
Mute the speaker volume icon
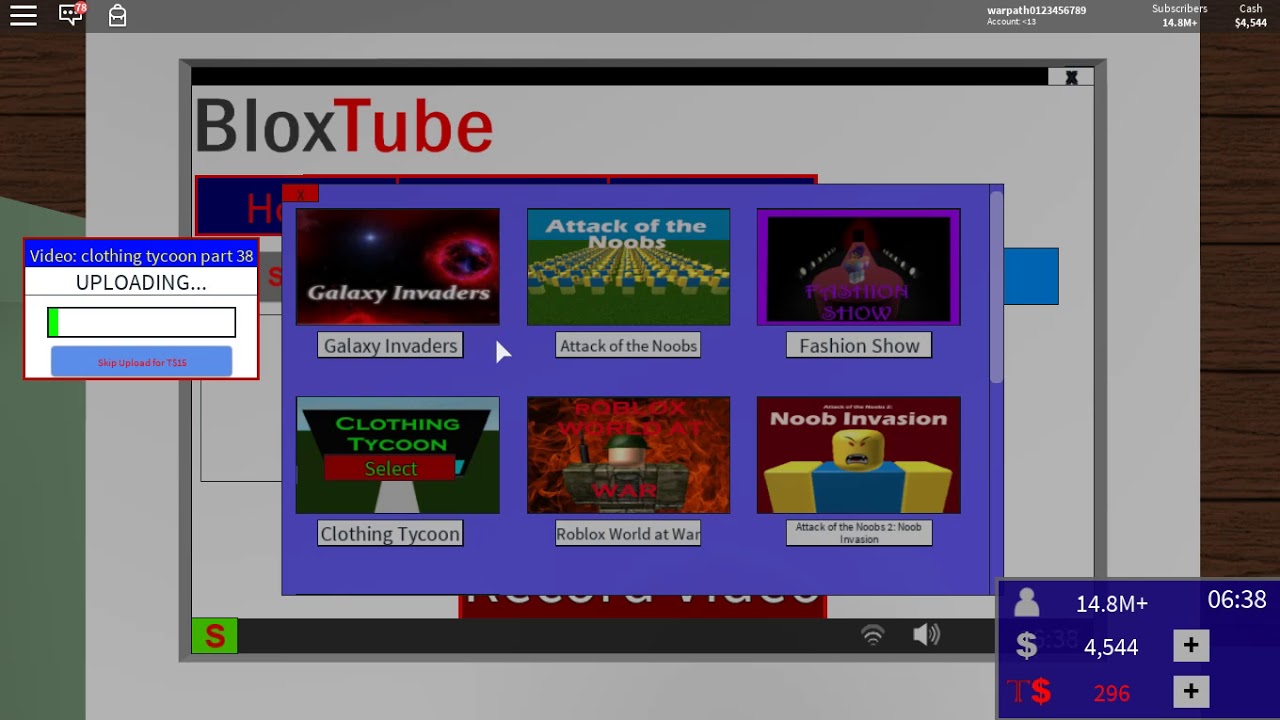926,635
